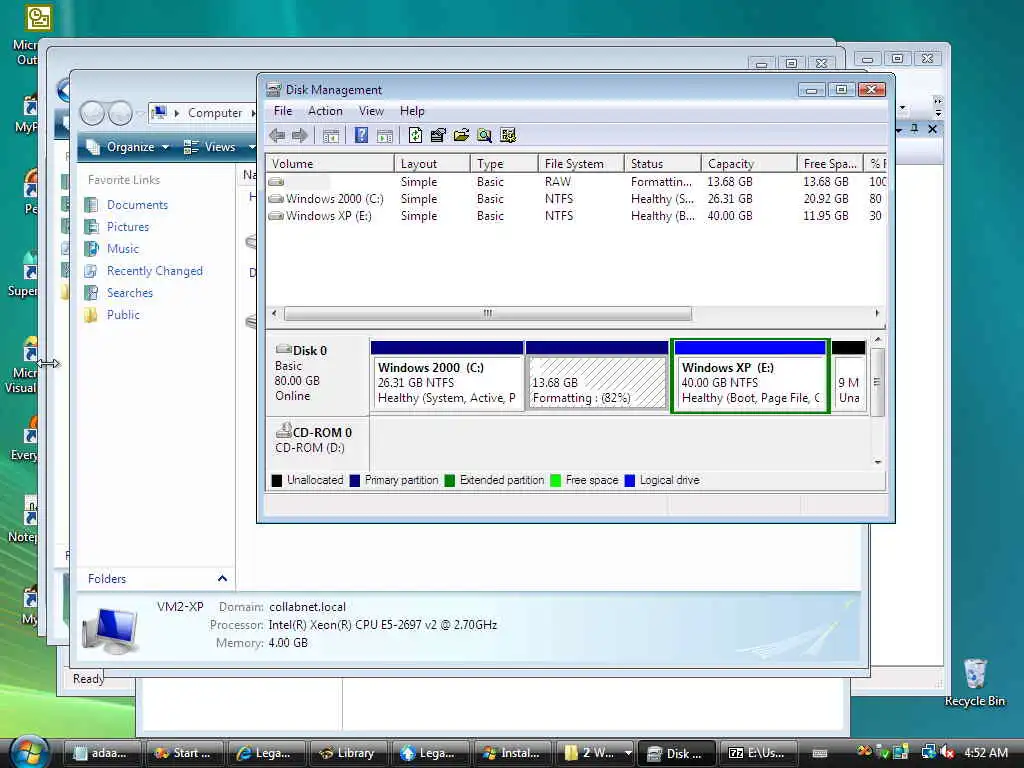1024x768 pixels.
Task: Expand the Folders pane chevron in Explorer
Action: click(x=222, y=579)
